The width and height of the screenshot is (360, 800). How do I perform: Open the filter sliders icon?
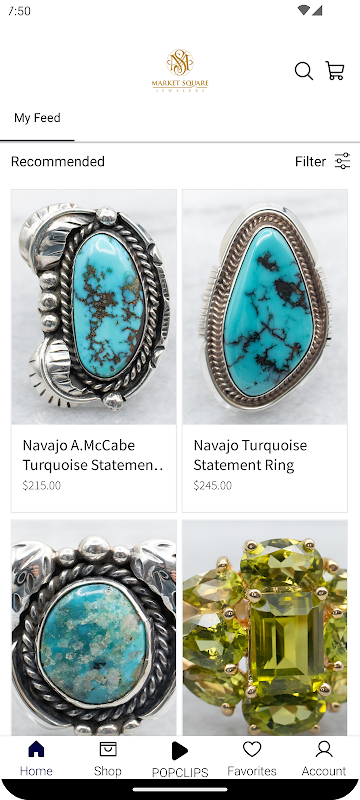[342, 161]
